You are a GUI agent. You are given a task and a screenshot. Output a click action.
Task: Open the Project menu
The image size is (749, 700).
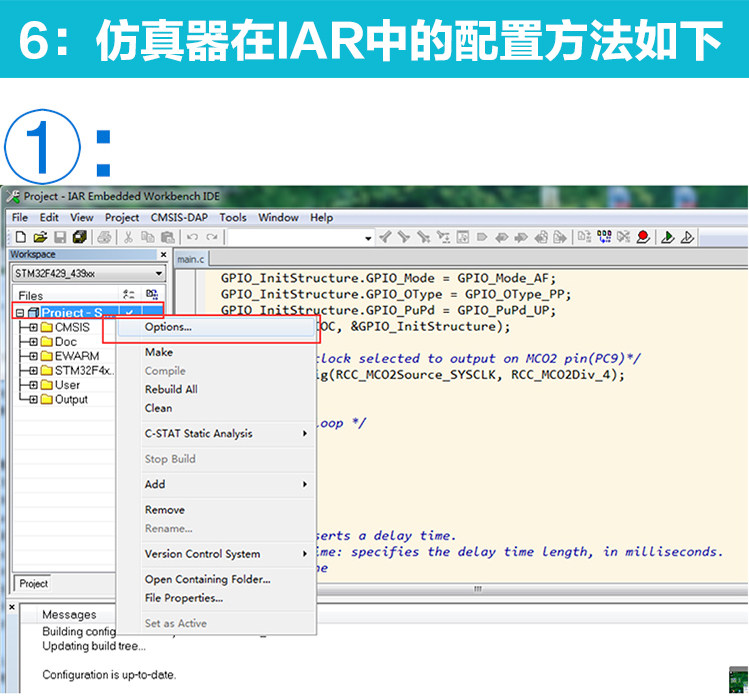click(122, 217)
